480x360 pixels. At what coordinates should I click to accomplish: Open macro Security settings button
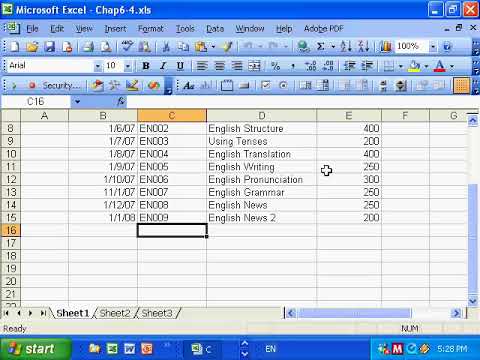(61, 86)
